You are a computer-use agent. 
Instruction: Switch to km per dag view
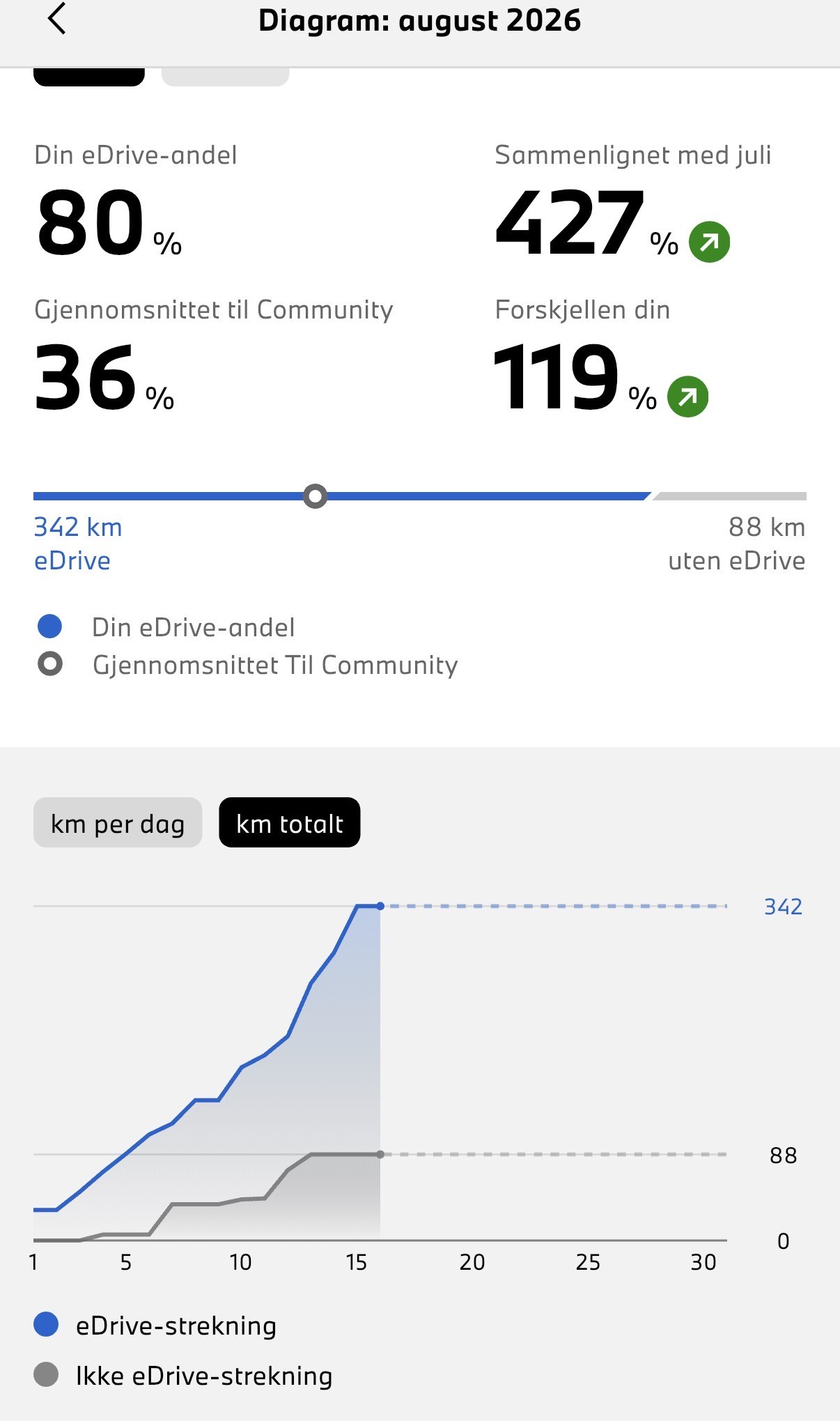point(118,823)
